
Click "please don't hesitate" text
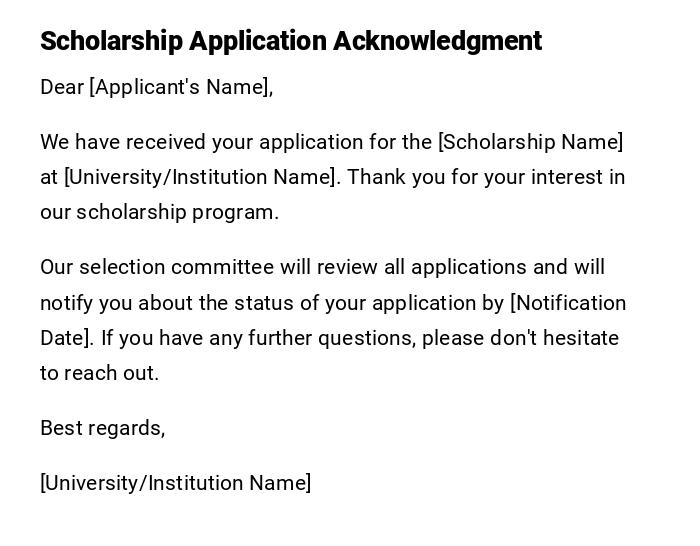[520, 338]
